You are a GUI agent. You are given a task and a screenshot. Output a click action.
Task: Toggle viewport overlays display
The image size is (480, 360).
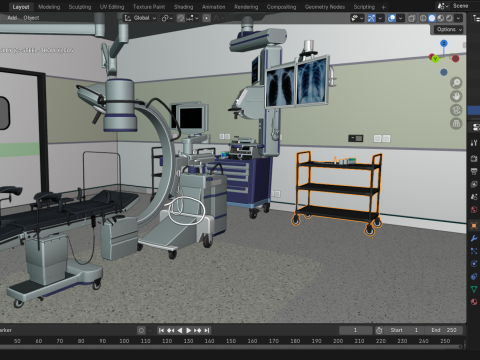[x=392, y=18]
